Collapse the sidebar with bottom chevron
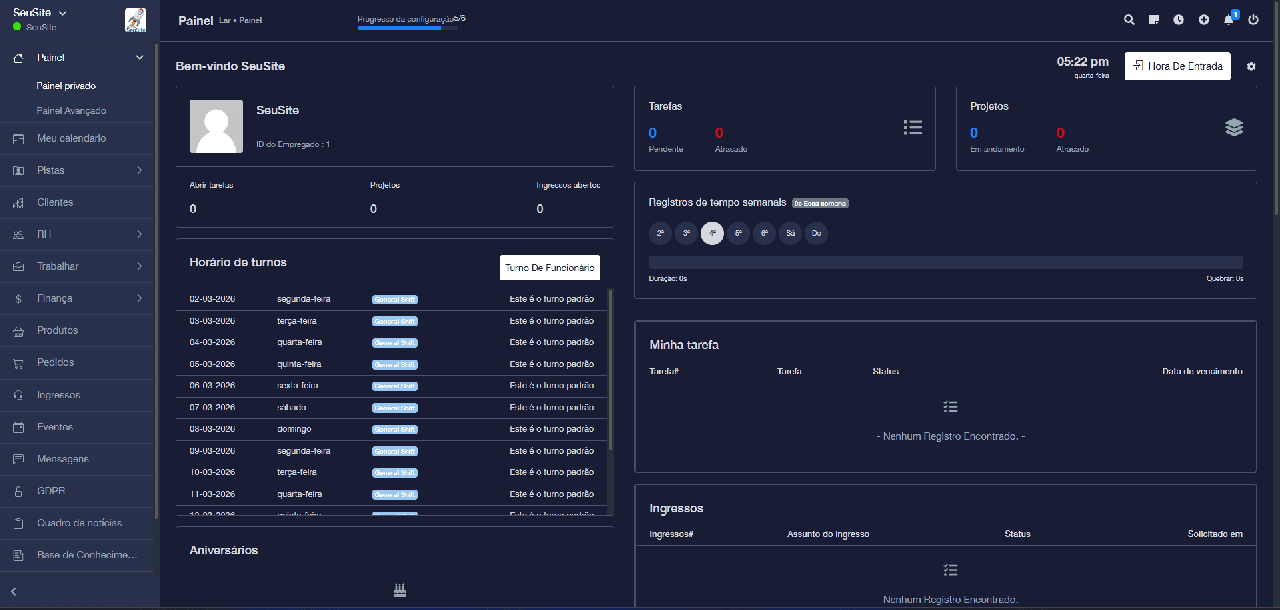Screen dimensions: 1280x610 14,592
